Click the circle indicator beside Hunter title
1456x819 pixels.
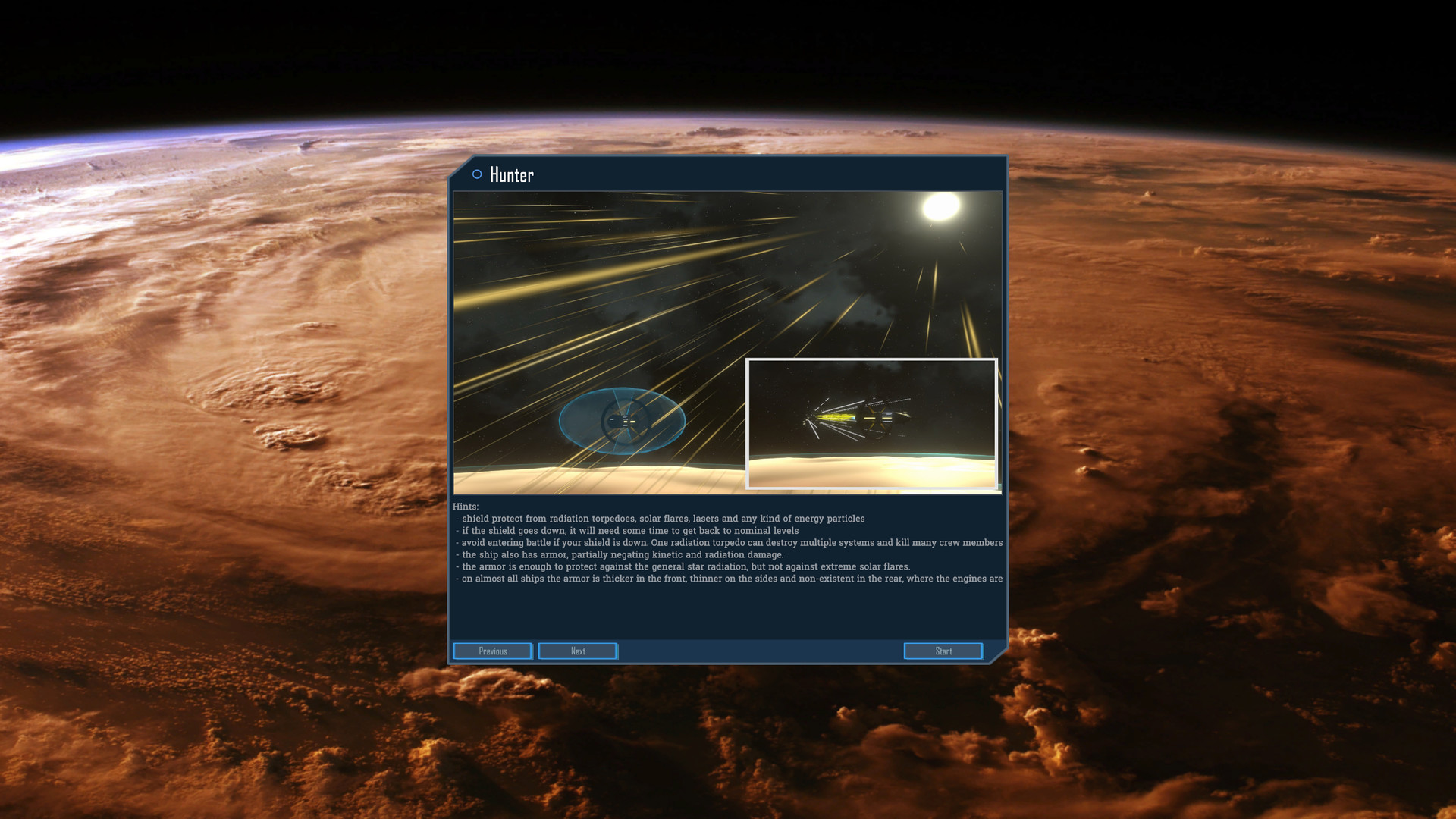476,173
